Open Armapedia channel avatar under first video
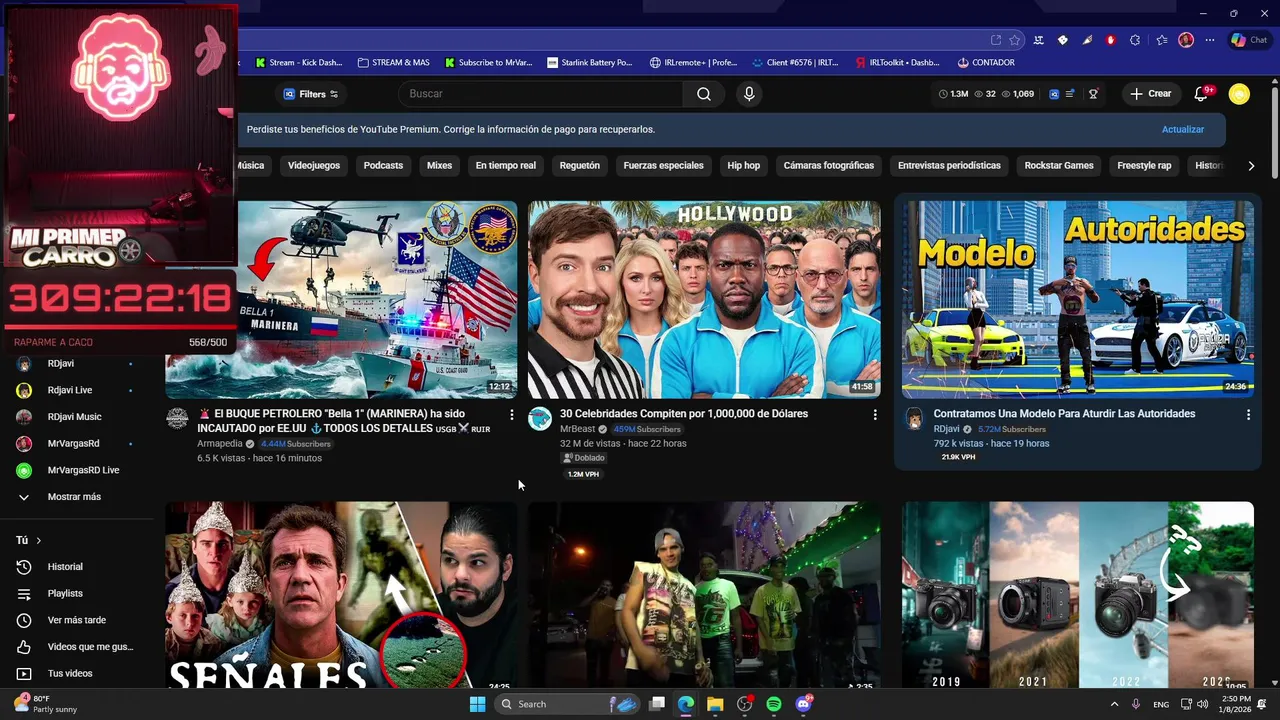The image size is (1280, 720). point(177,419)
